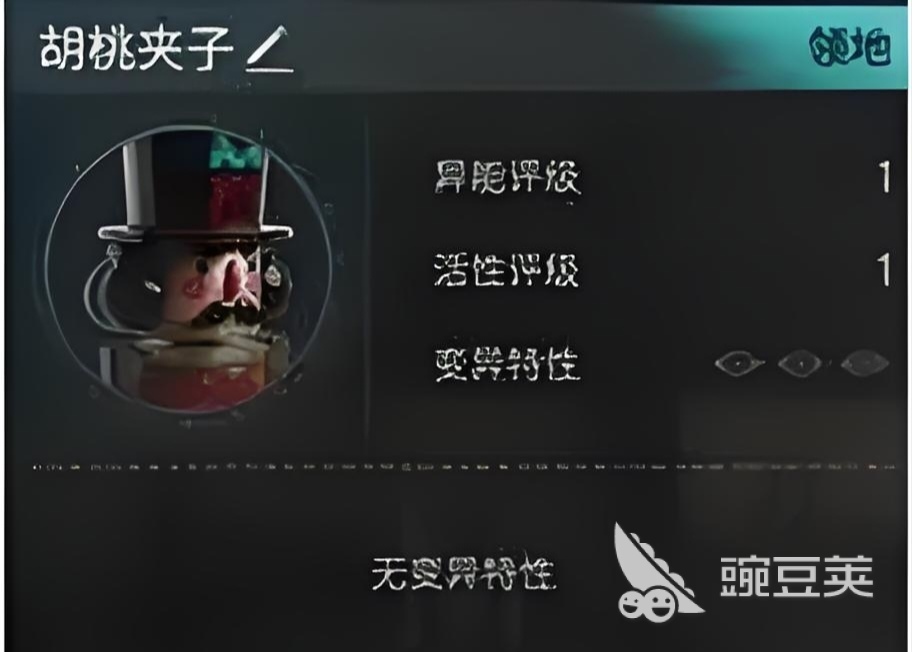Click the 胡桃夹子 name title

tap(137, 48)
